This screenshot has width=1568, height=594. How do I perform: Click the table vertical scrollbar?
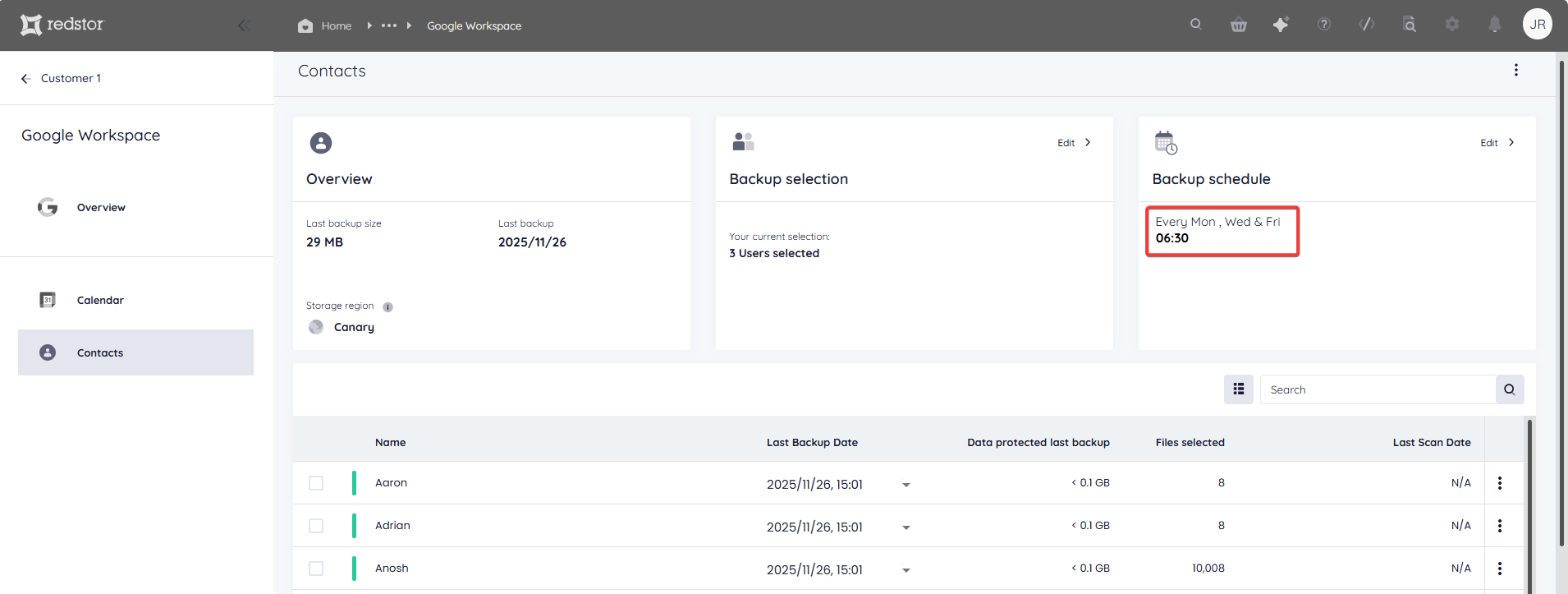pos(1529,505)
